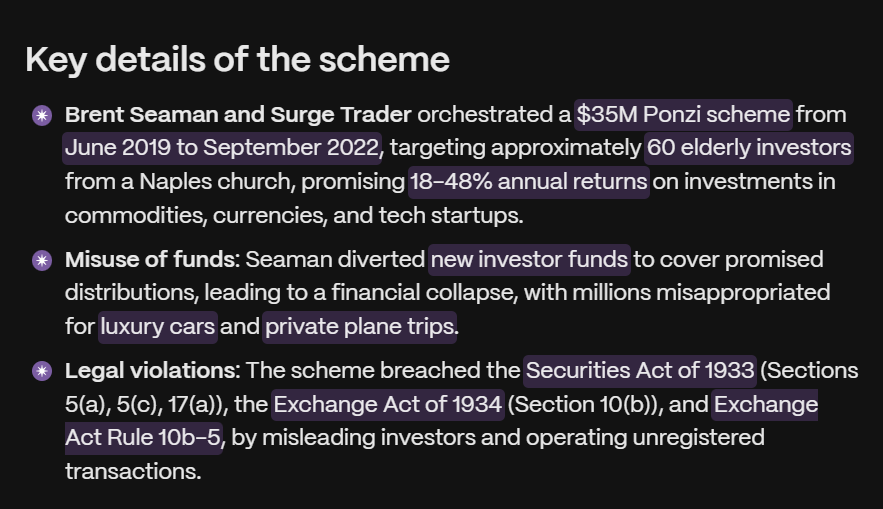Click the 60 elderly investors highlight
This screenshot has height=509, width=883.
pyautogui.click(x=748, y=148)
